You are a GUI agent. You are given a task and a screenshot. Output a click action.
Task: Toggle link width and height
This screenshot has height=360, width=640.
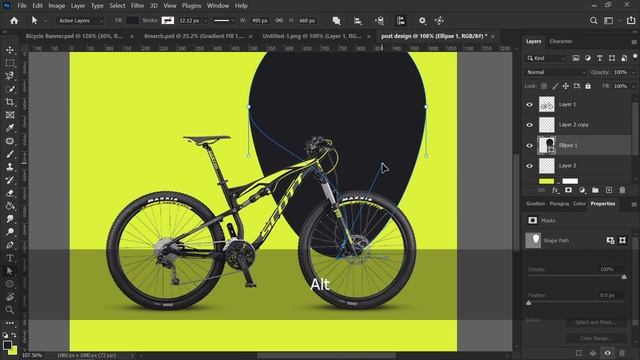279,20
